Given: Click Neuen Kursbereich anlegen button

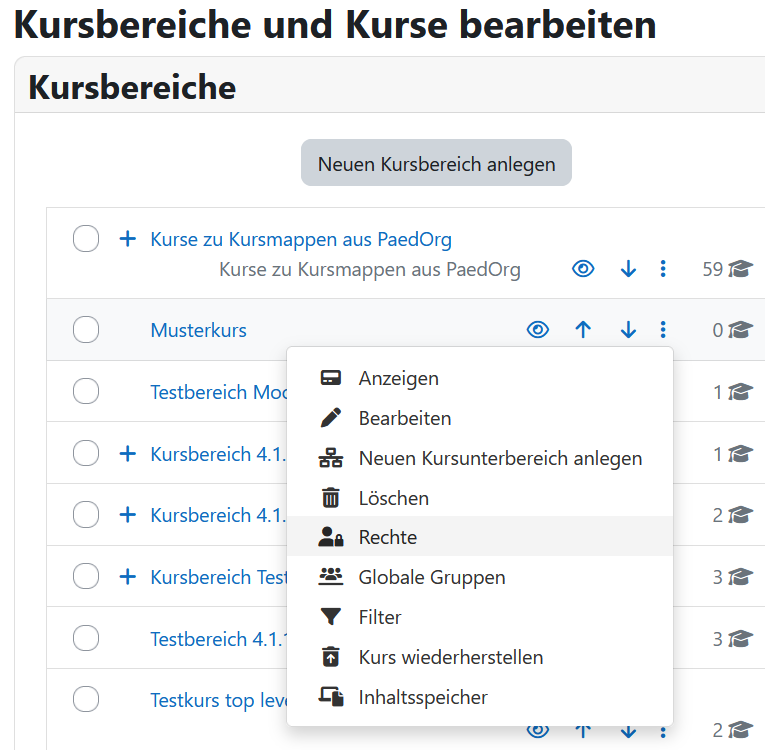Looking at the screenshot, I should click(x=436, y=163).
